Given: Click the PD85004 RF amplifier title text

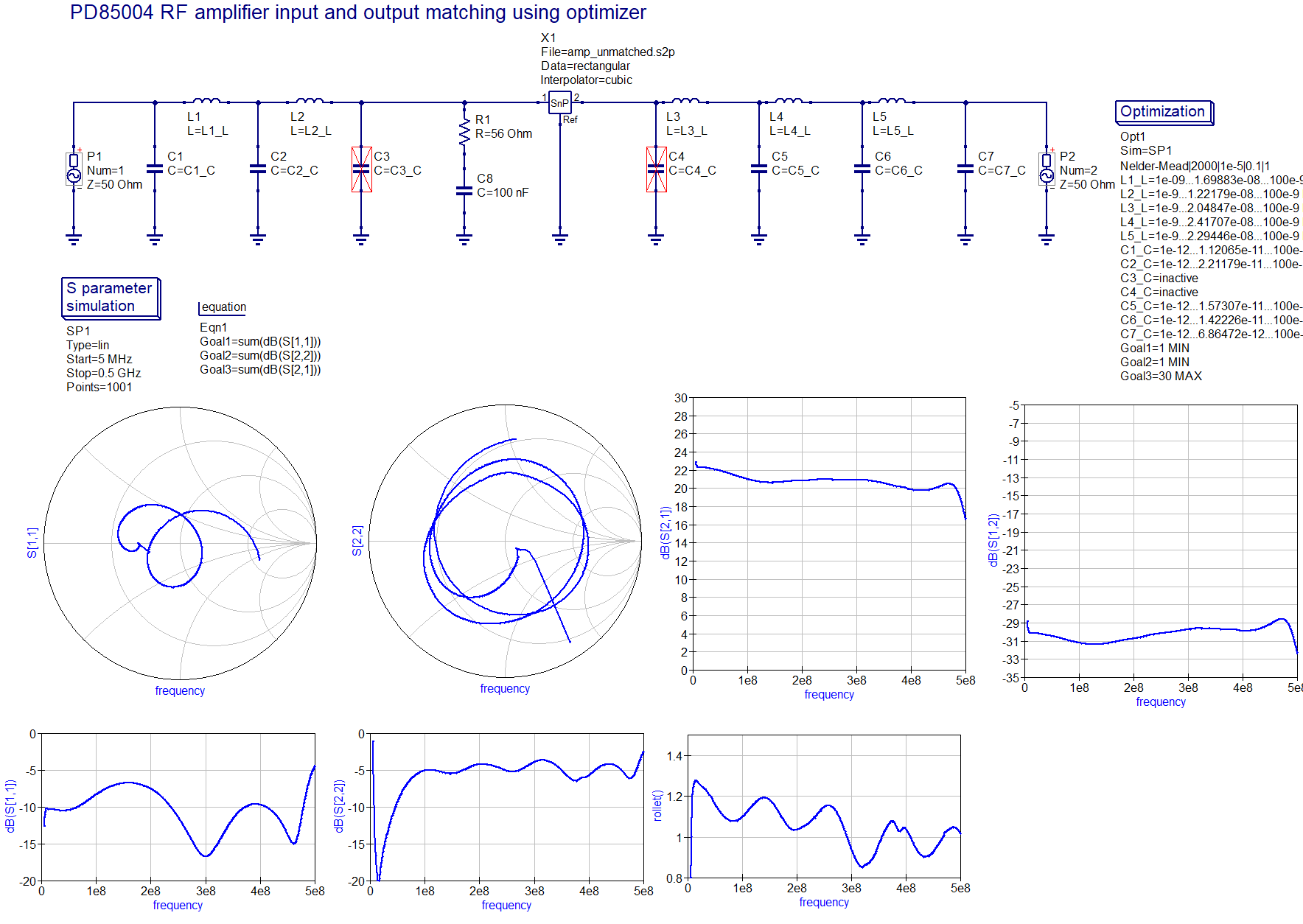Looking at the screenshot, I should (x=357, y=13).
